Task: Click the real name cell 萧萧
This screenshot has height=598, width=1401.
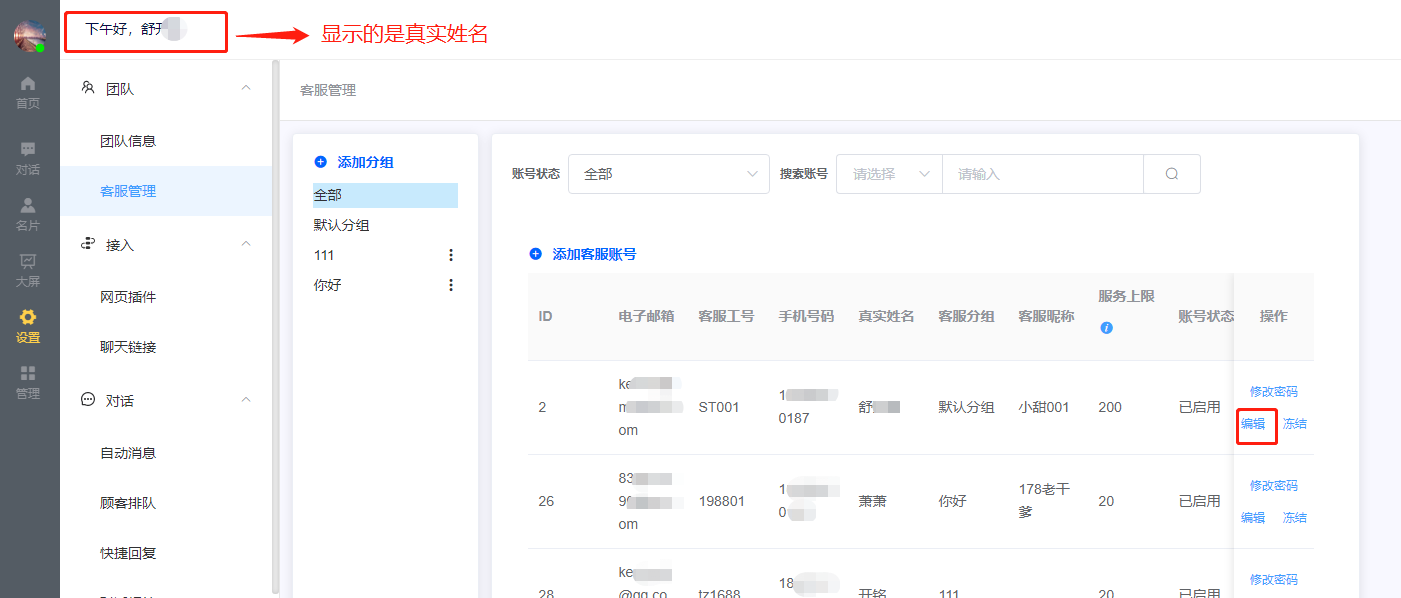Action: click(x=873, y=501)
